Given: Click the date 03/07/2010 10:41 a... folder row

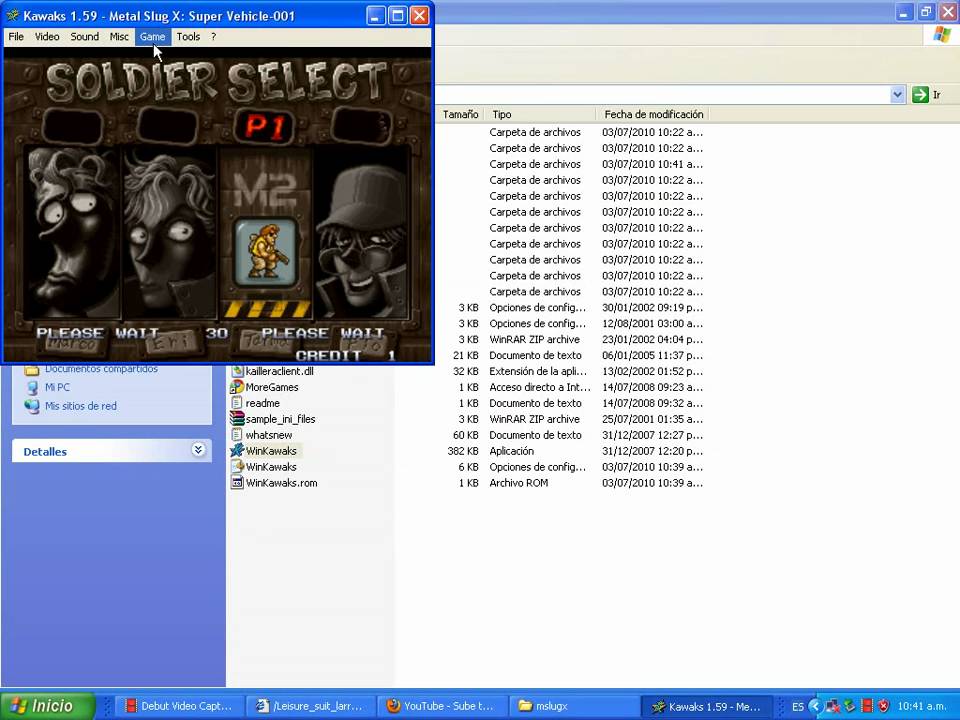Looking at the screenshot, I should click(x=652, y=164).
